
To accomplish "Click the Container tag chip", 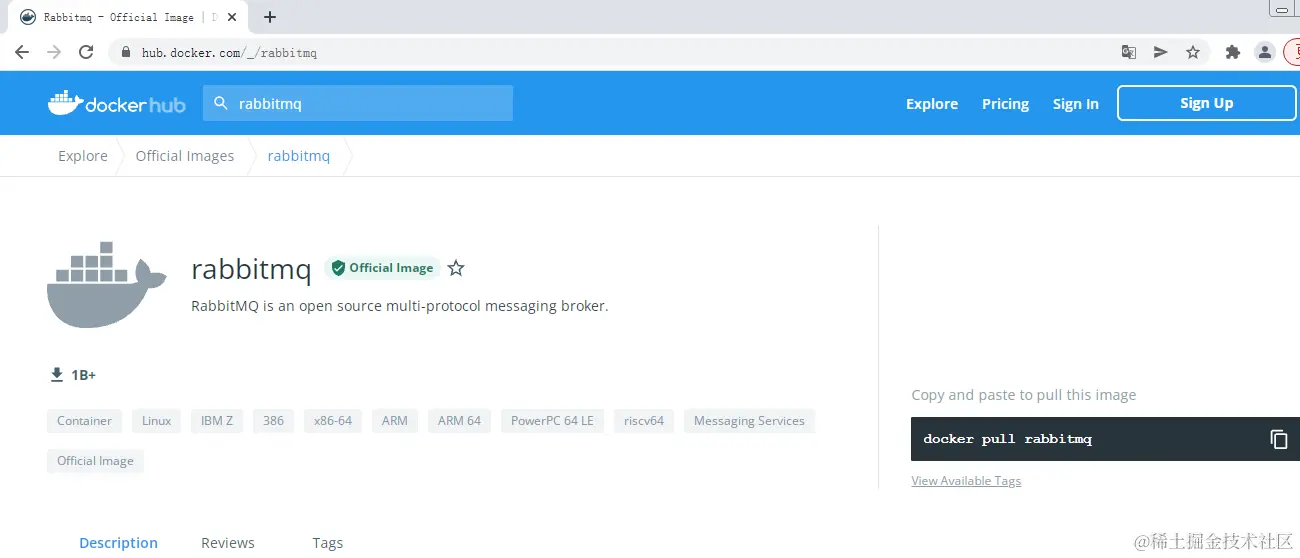I will (84, 421).
